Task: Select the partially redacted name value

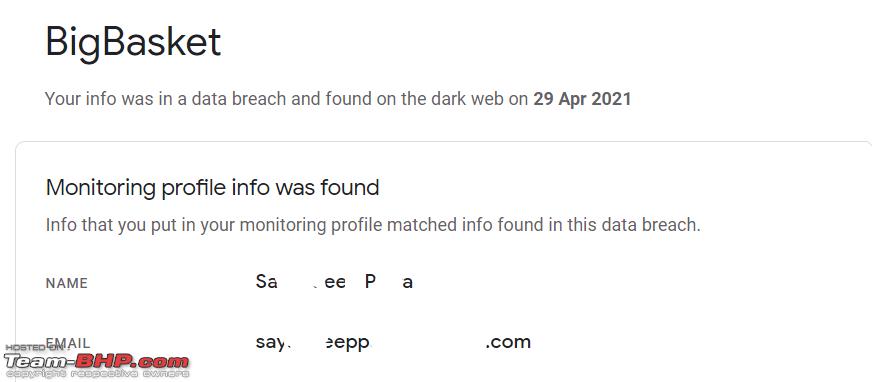Action: pyautogui.click(x=334, y=282)
